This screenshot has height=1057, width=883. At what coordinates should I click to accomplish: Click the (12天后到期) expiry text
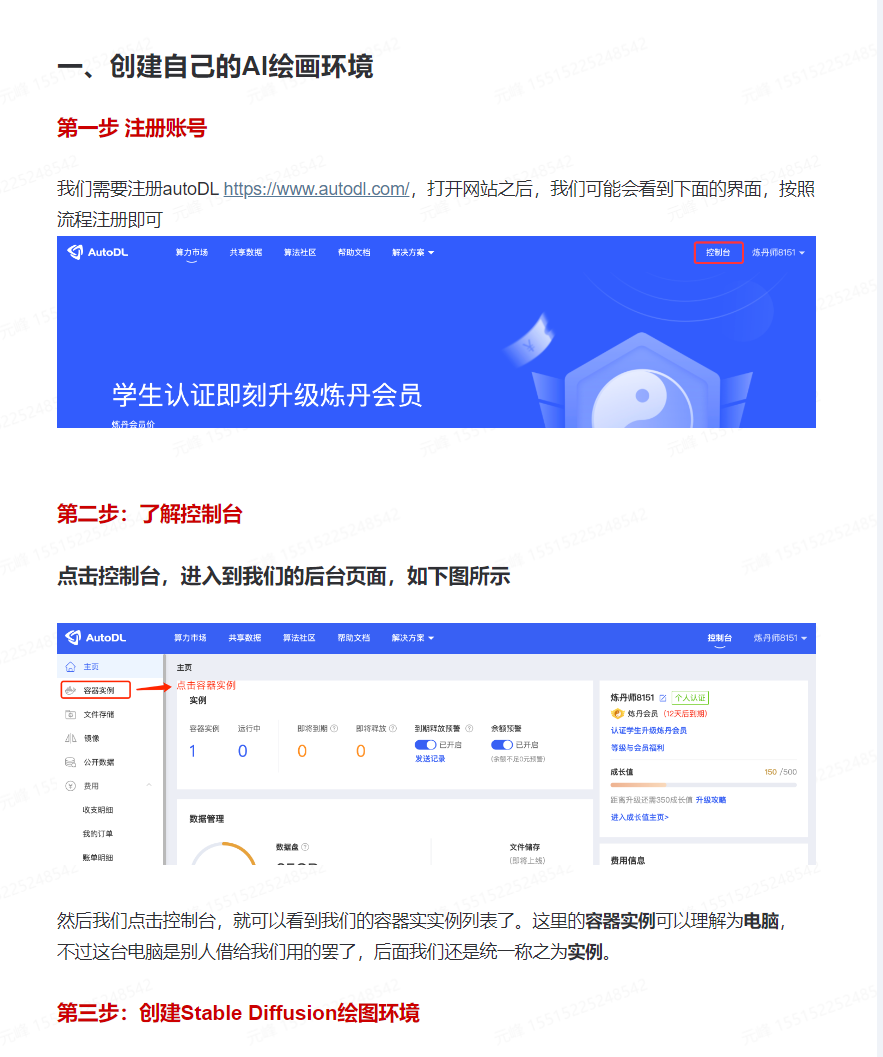pyautogui.click(x=685, y=713)
